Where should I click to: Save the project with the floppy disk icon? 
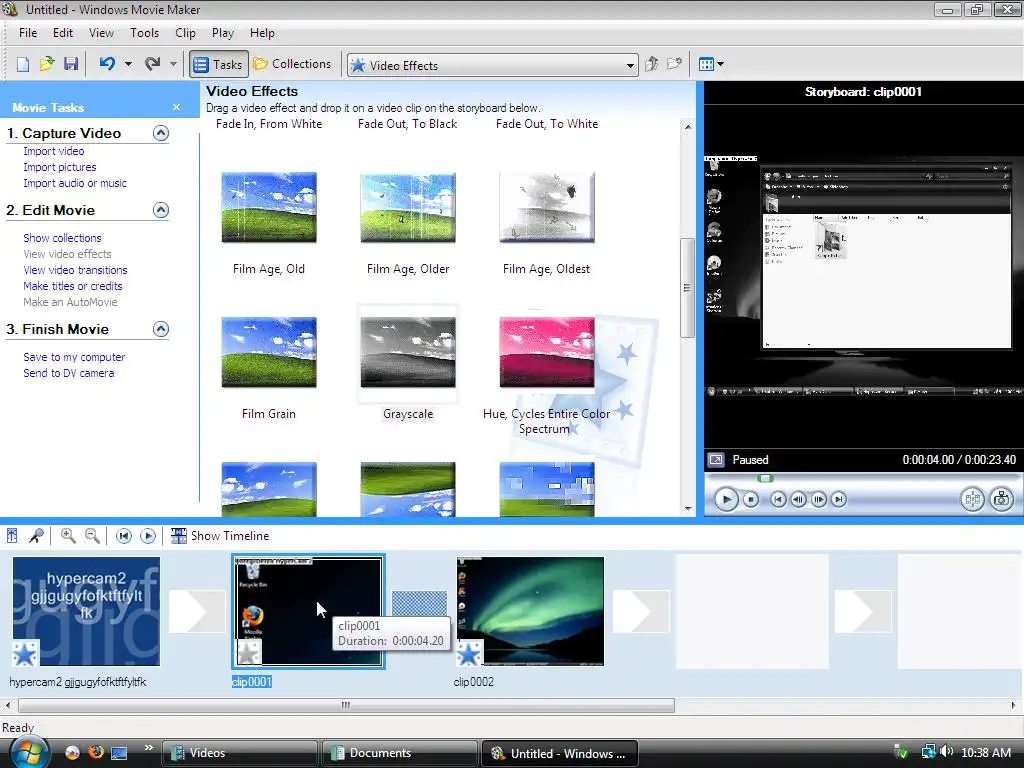pos(71,64)
